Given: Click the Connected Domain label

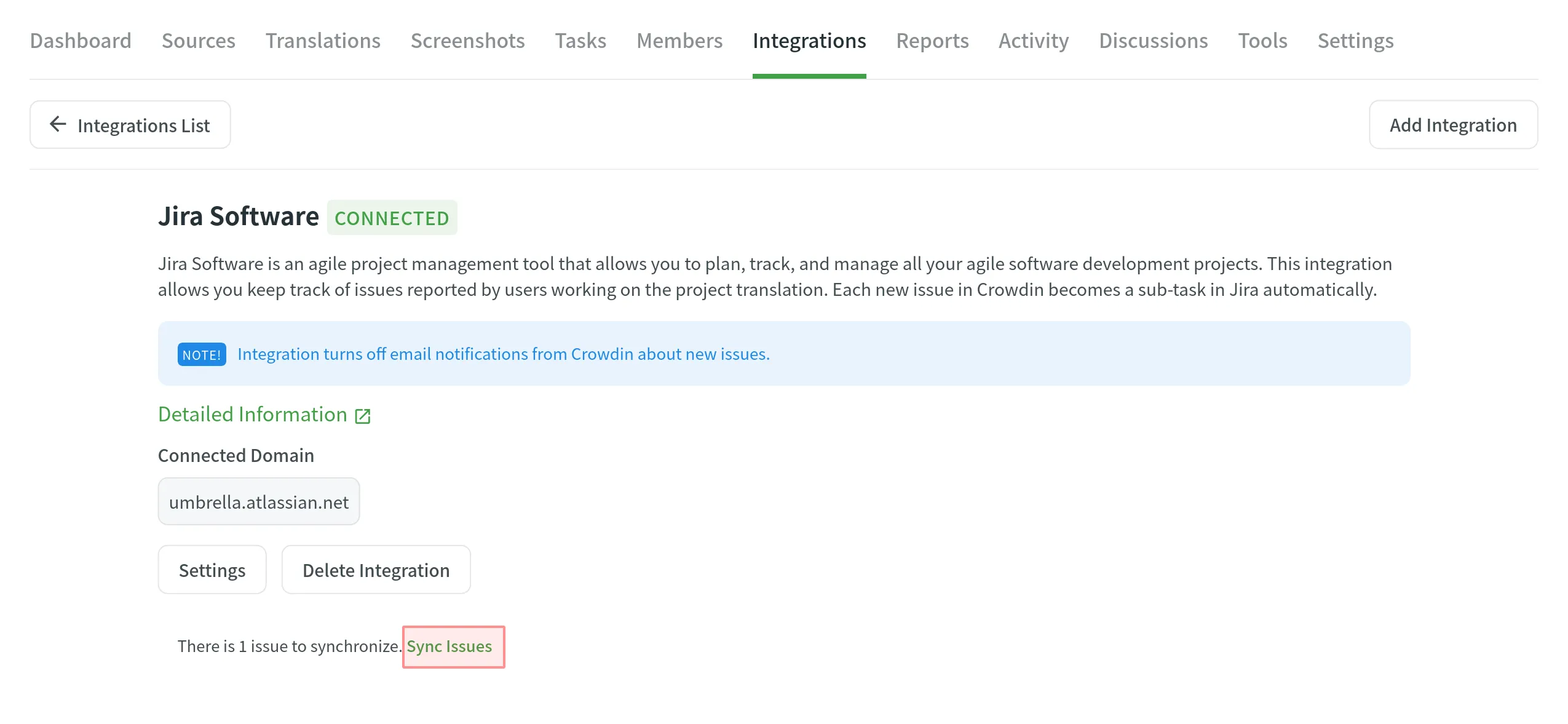Looking at the screenshot, I should pyautogui.click(x=236, y=456).
